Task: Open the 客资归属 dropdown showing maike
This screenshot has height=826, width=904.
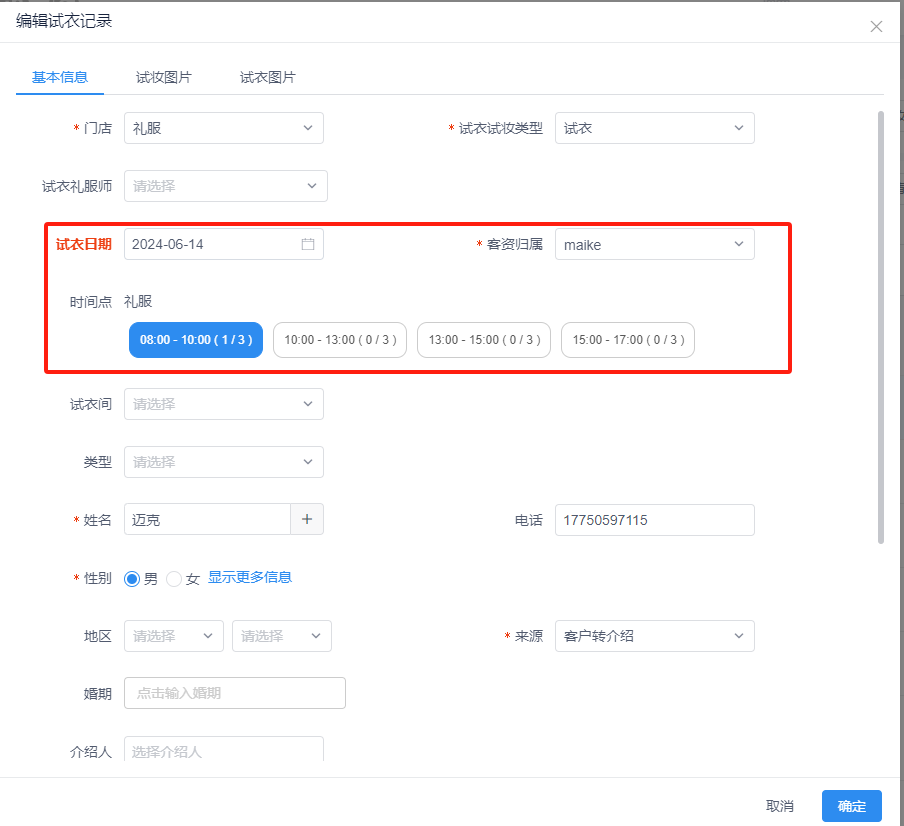Action: pos(654,244)
